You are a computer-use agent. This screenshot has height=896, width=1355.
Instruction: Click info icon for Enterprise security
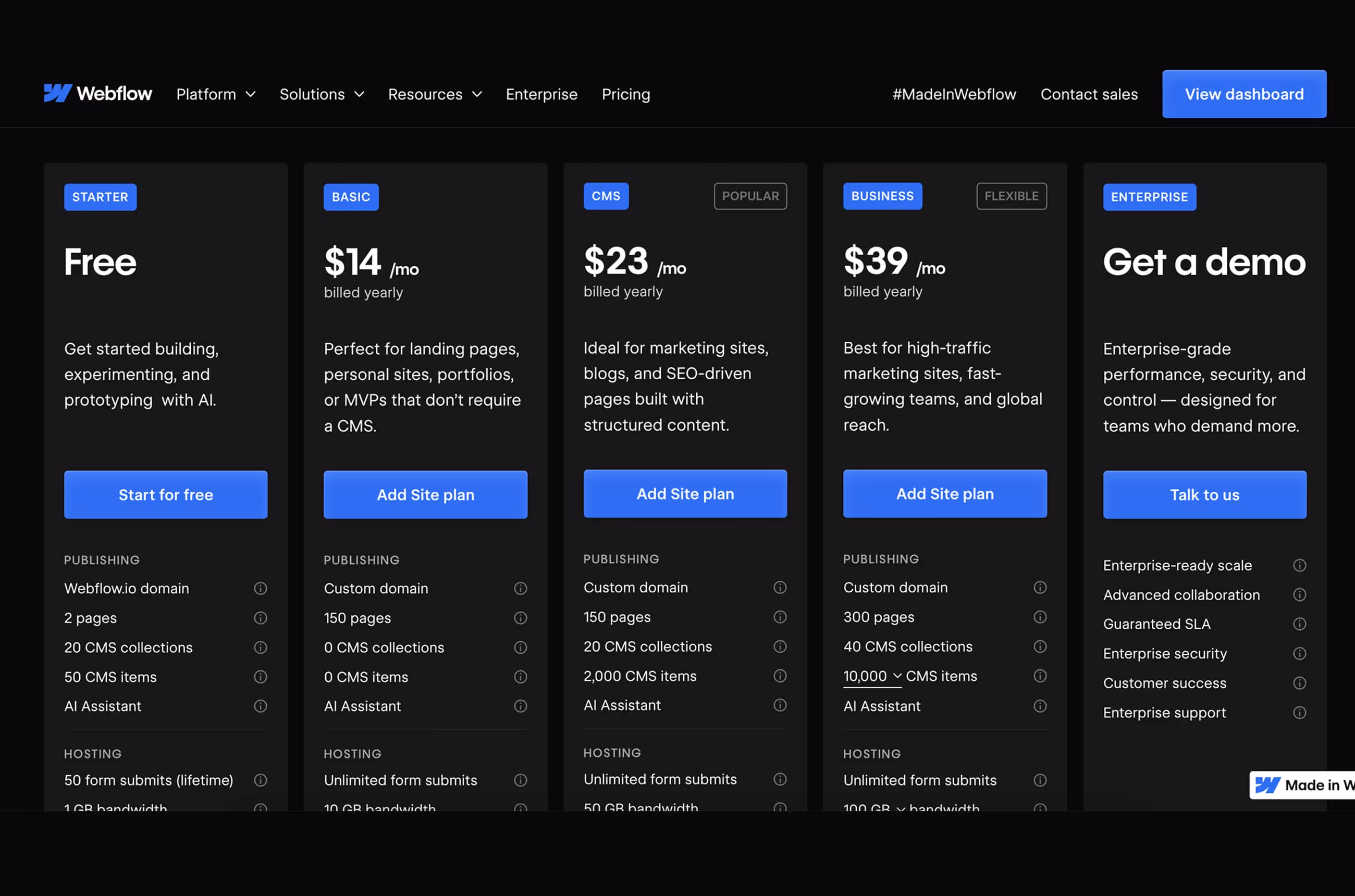1300,653
